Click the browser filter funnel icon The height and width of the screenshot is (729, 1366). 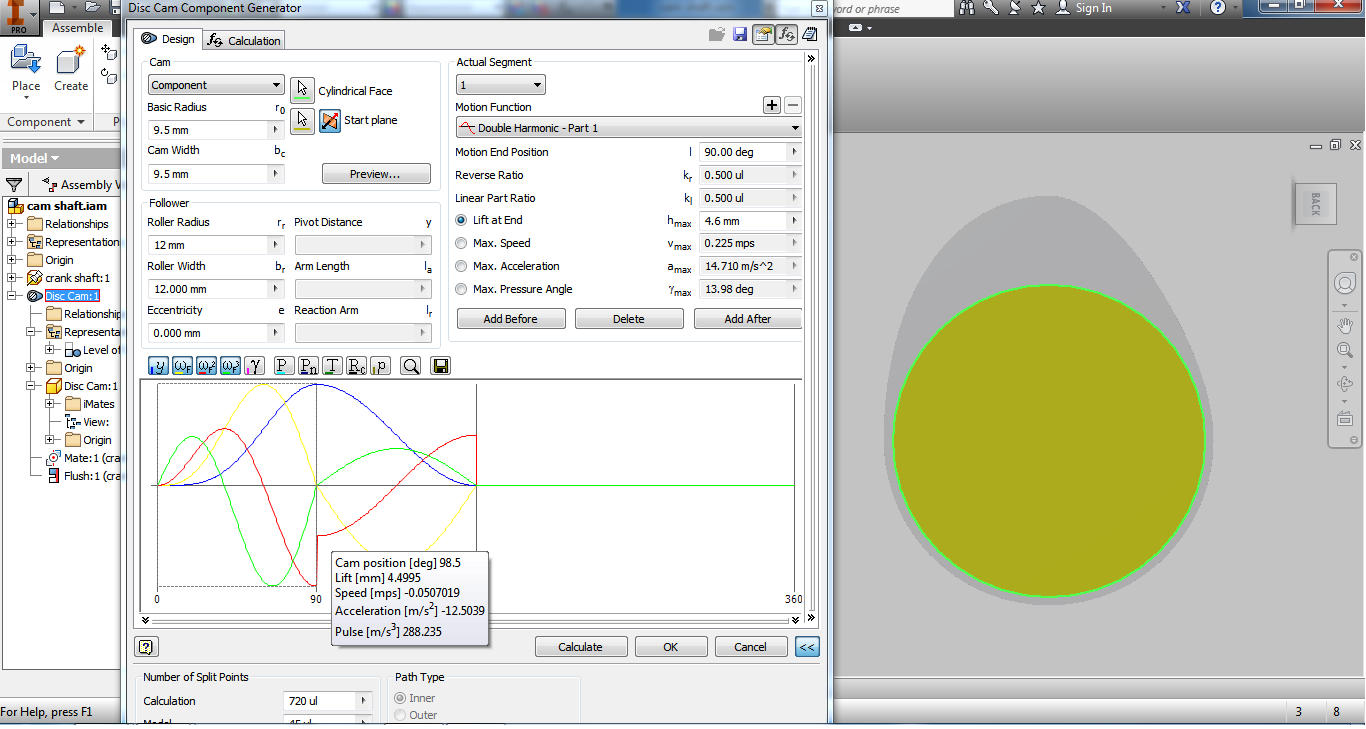click(x=14, y=184)
